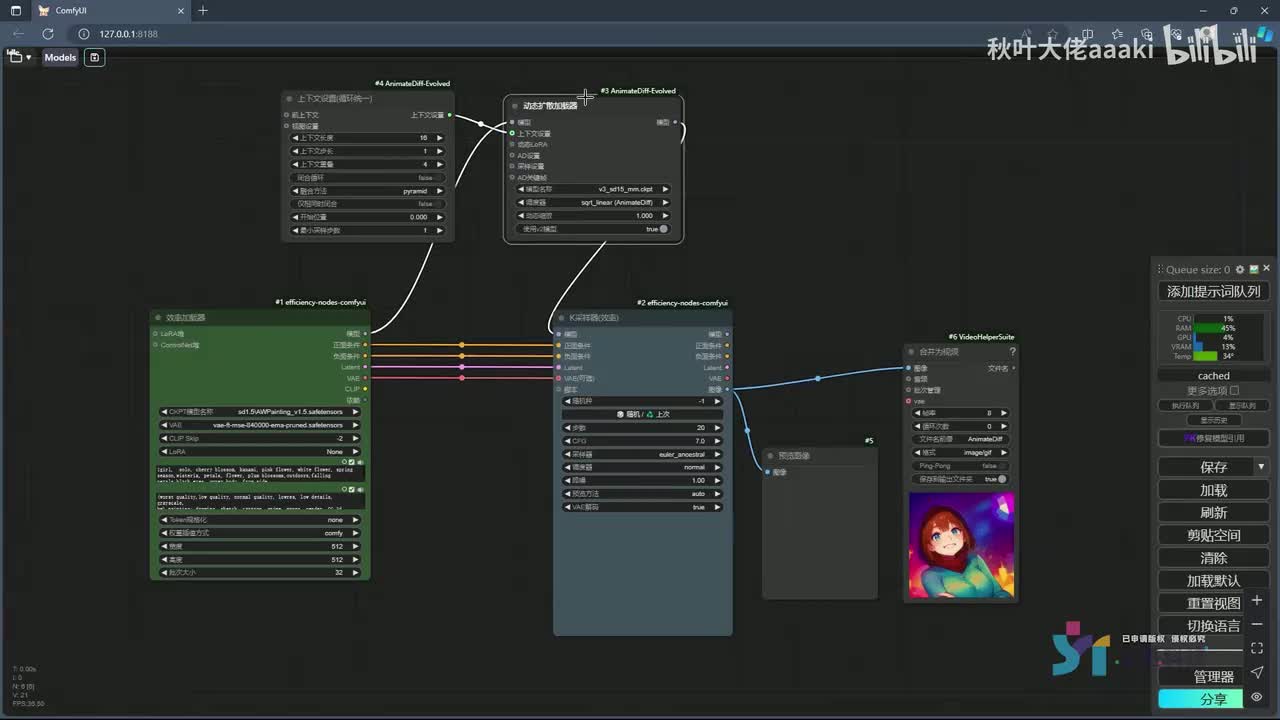Click the image icon in queue header

[x=1253, y=269]
